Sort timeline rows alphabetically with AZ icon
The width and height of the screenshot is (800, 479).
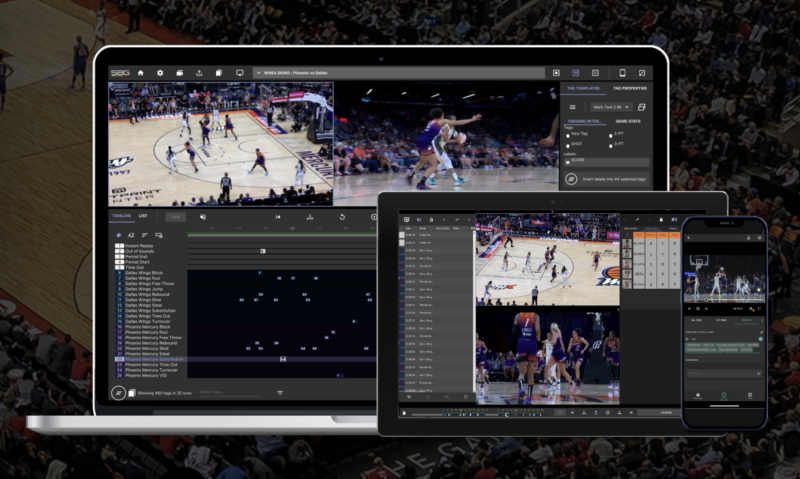(132, 235)
